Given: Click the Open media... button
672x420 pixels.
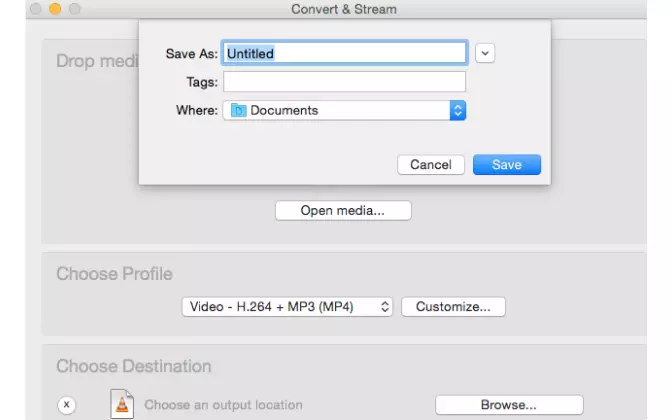Looking at the screenshot, I should 342,211.
